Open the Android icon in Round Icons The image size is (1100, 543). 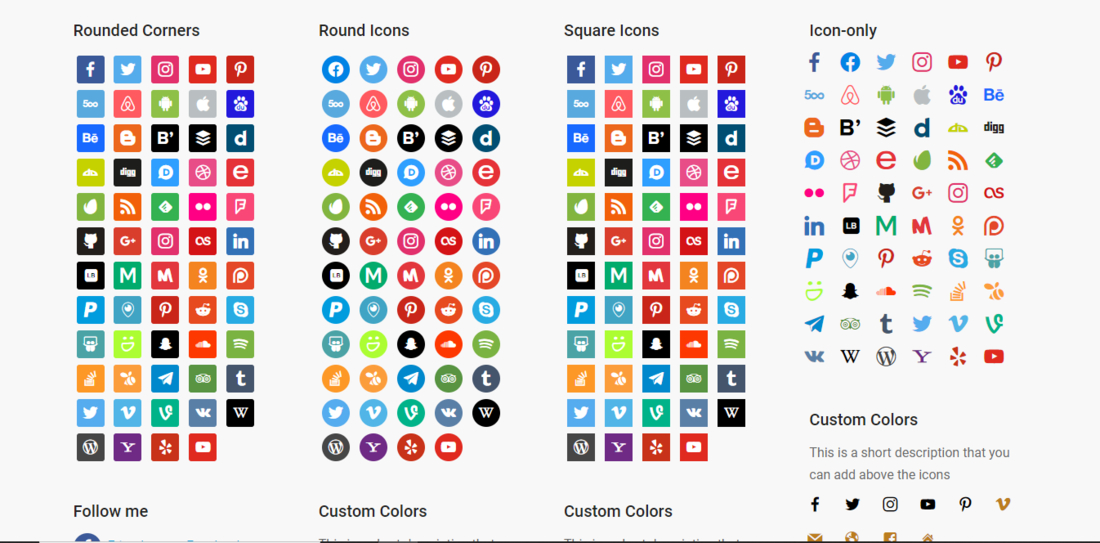(x=411, y=104)
